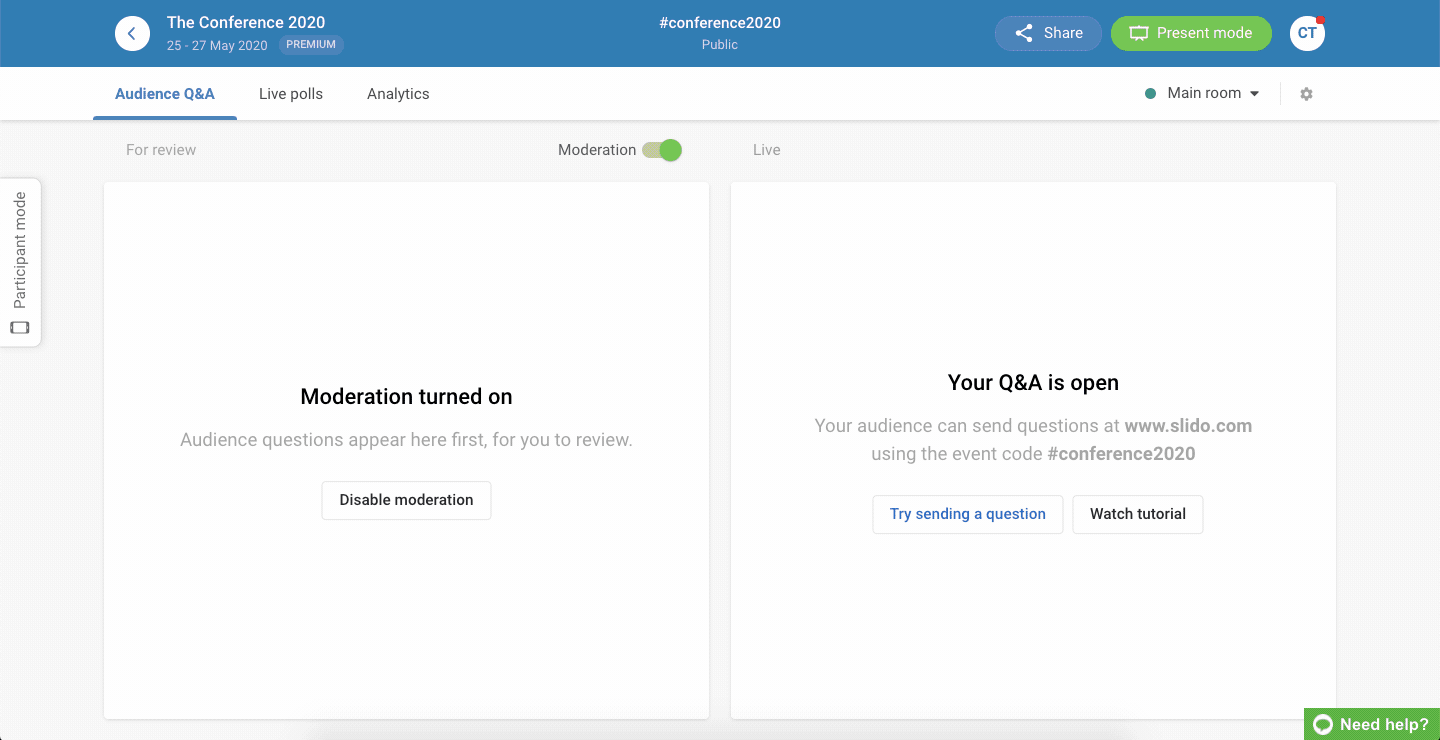This screenshot has height=740, width=1440.
Task: Click the CT user avatar
Action: [x=1307, y=33]
